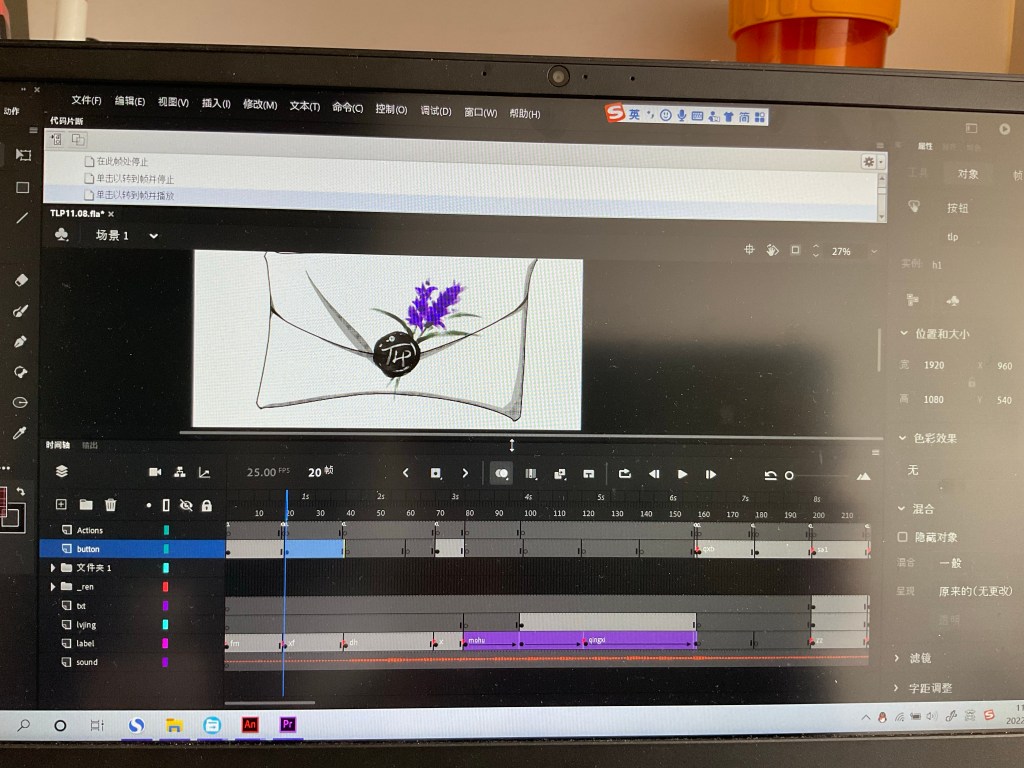Screen dimensions: 1024x768
Task: Pick the Eyedropper tool
Action: pos(20,433)
